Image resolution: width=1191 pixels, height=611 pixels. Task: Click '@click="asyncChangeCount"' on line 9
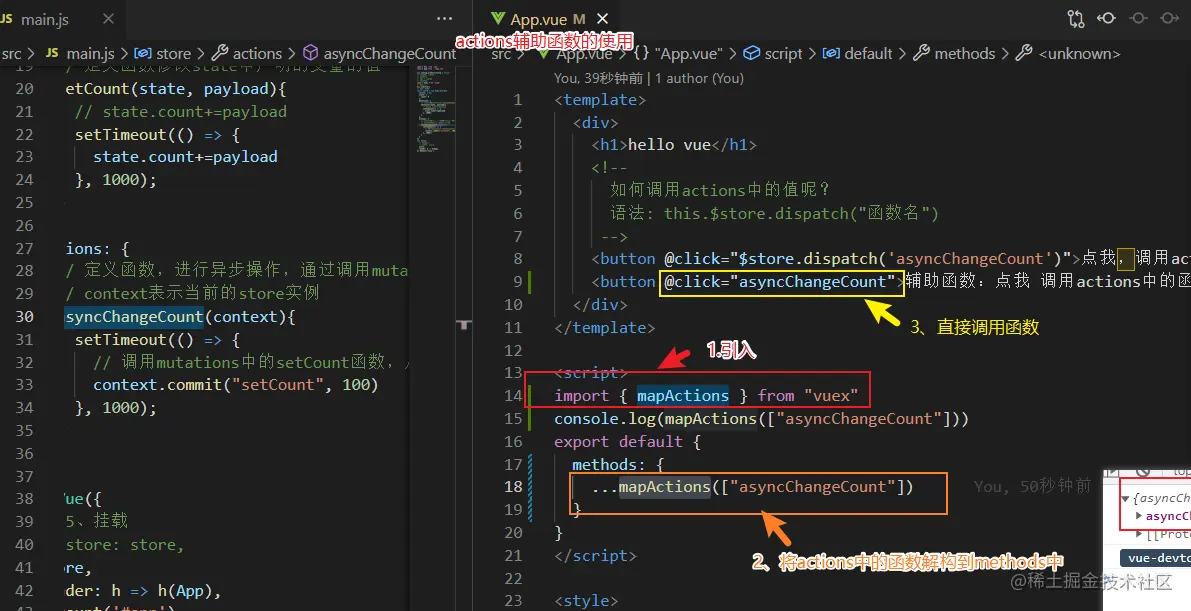780,281
